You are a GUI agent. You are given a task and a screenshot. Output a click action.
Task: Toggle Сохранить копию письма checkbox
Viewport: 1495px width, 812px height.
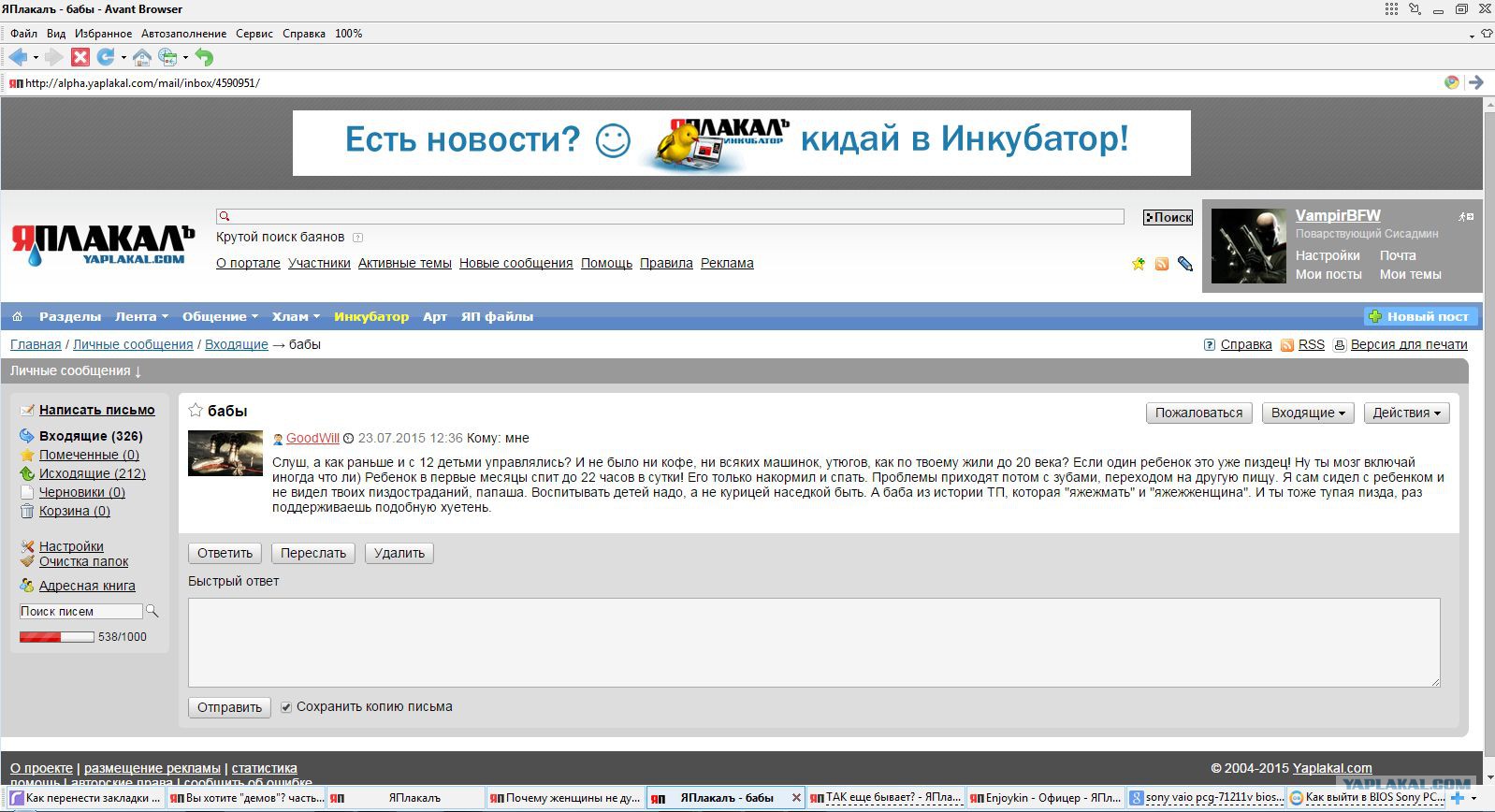[286, 707]
